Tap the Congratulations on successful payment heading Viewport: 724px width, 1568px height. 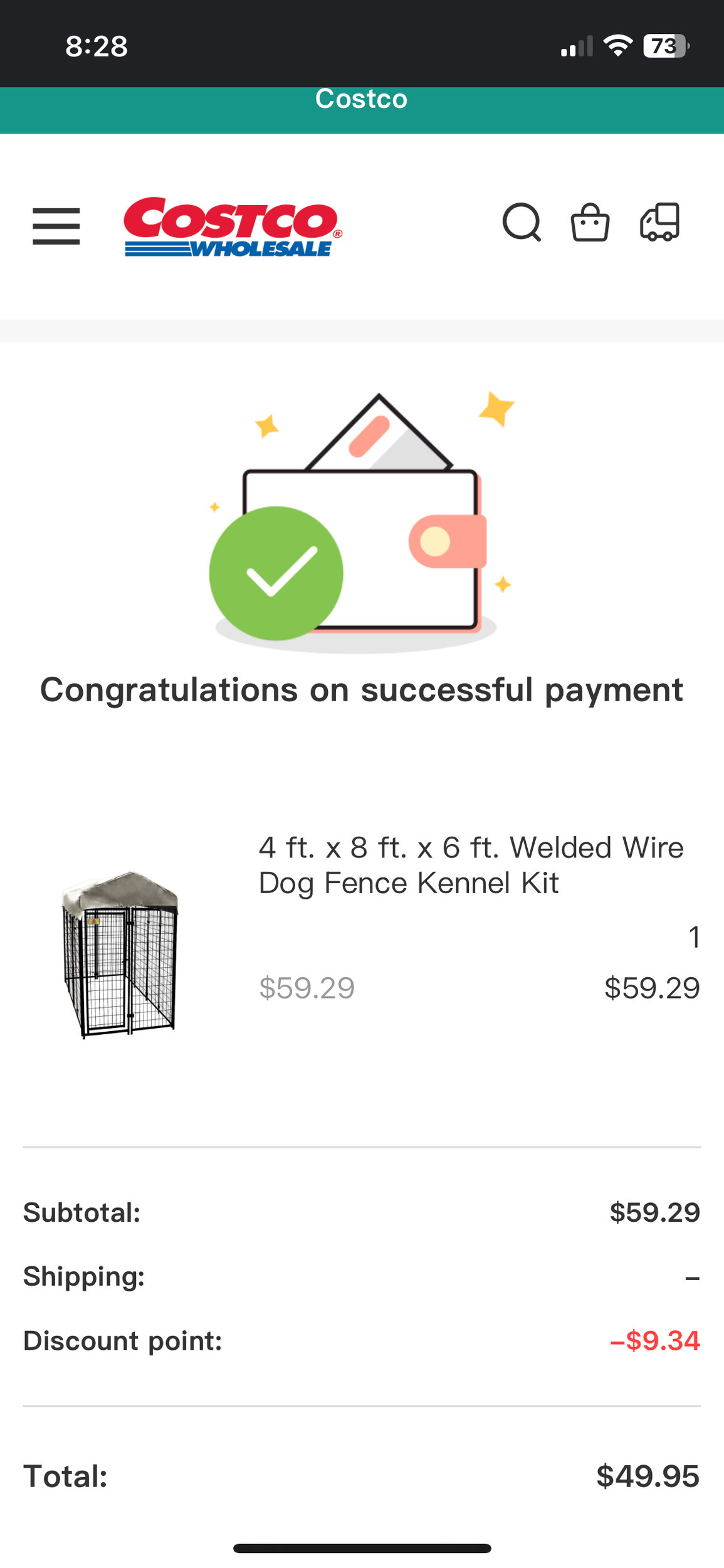coord(362,690)
